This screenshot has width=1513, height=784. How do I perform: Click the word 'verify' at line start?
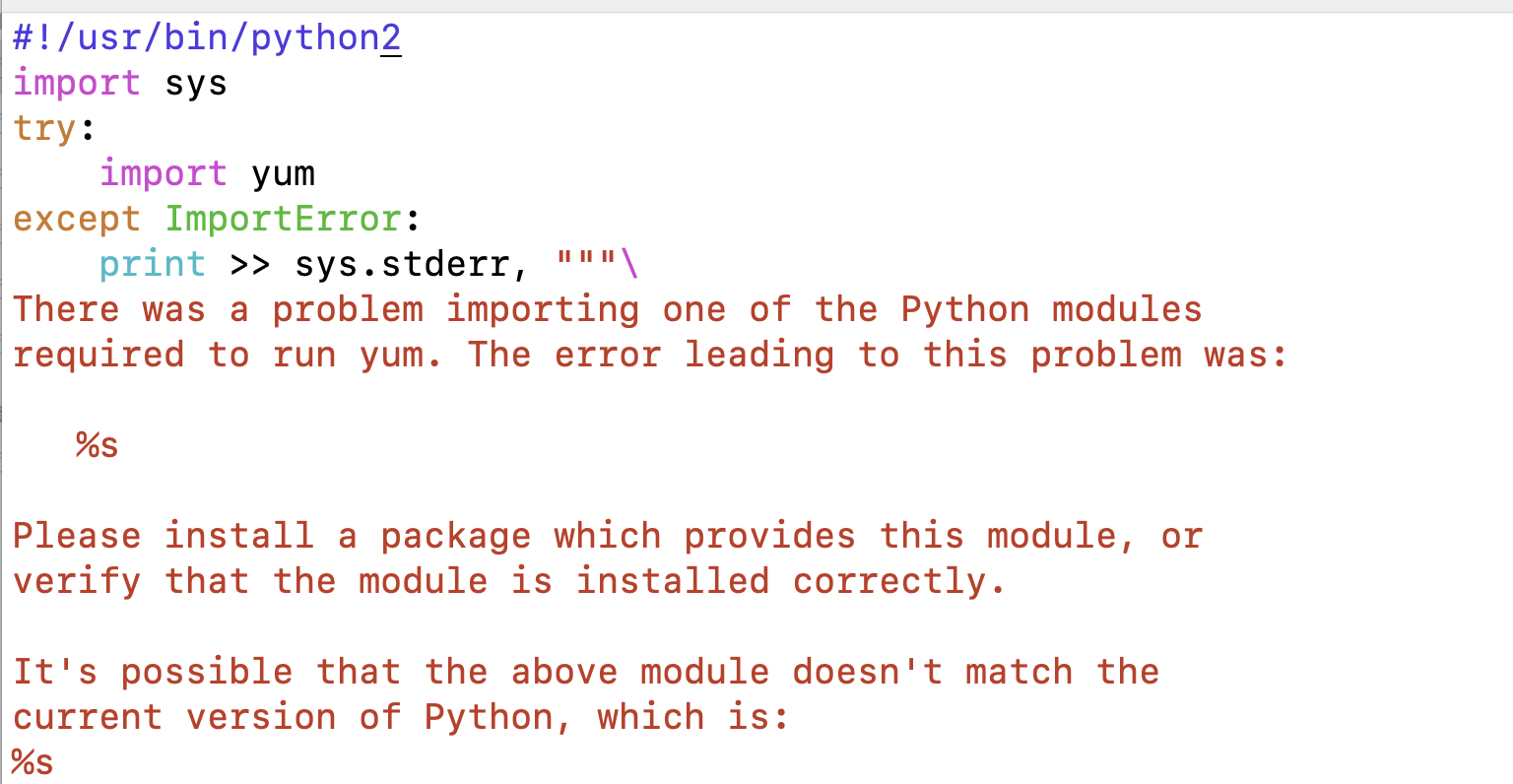[x=77, y=581]
